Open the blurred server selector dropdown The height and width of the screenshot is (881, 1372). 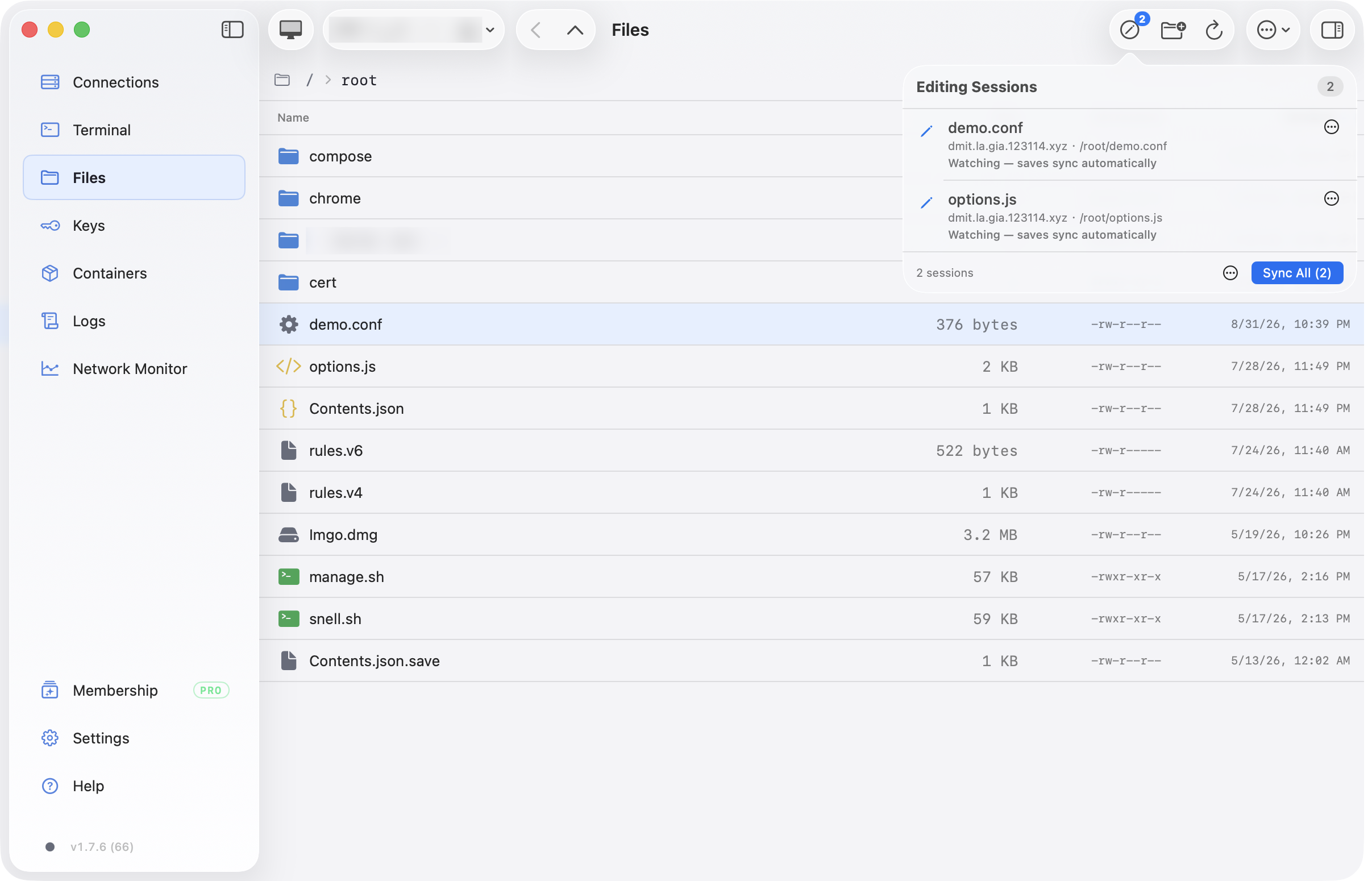414,30
